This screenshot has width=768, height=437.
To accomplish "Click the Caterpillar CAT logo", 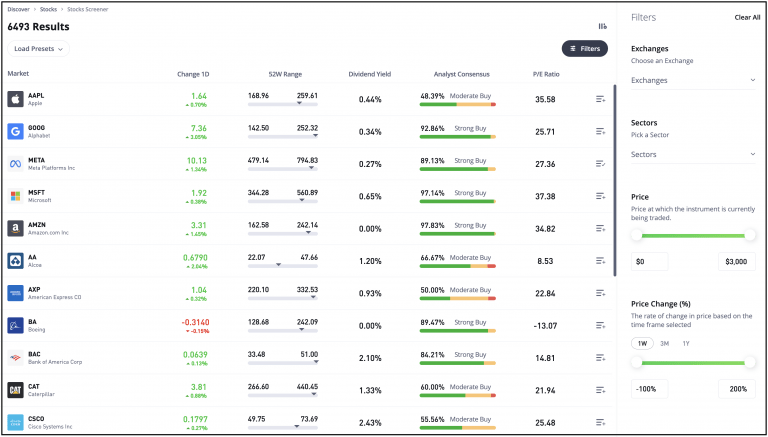I will click(15, 390).
